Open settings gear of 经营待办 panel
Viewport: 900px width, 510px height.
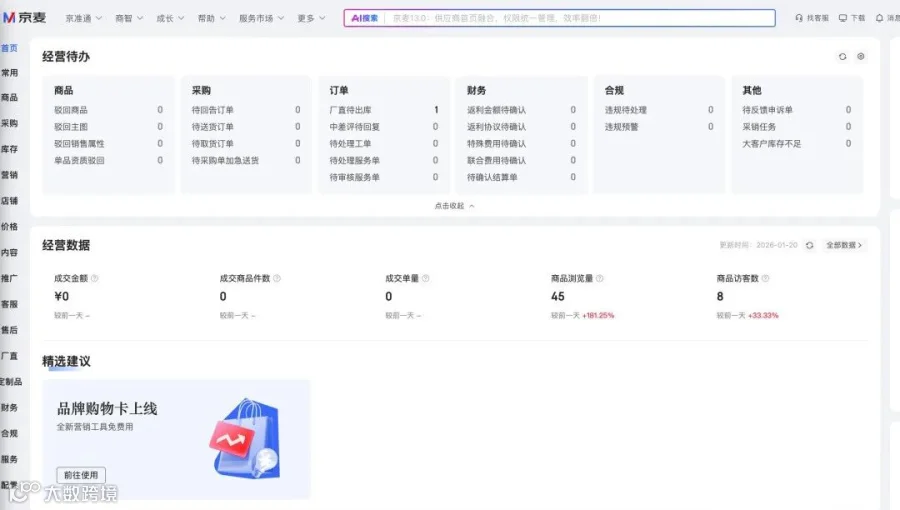click(860, 56)
